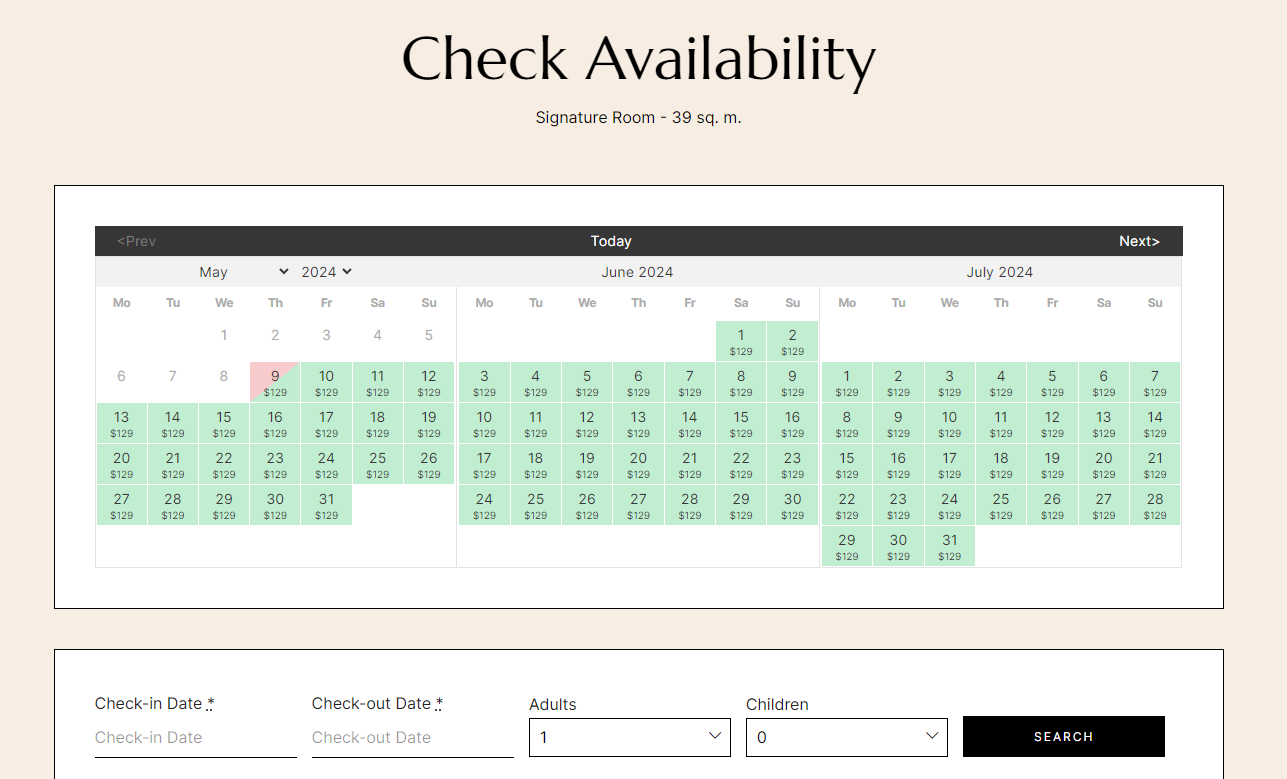
Task: Focus the Check-out Date field
Action: point(412,738)
